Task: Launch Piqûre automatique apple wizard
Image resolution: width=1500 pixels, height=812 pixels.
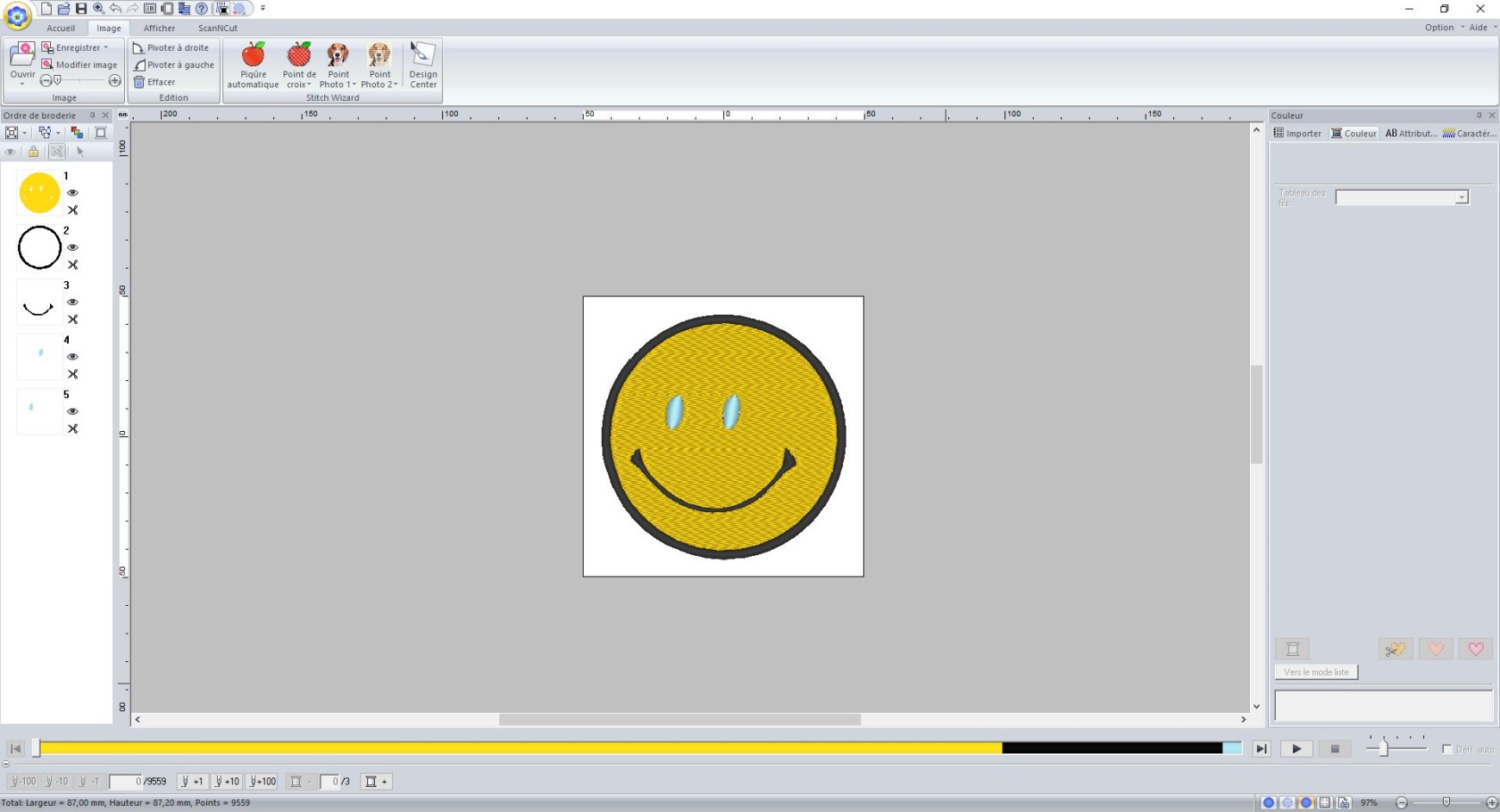Action: [253, 65]
